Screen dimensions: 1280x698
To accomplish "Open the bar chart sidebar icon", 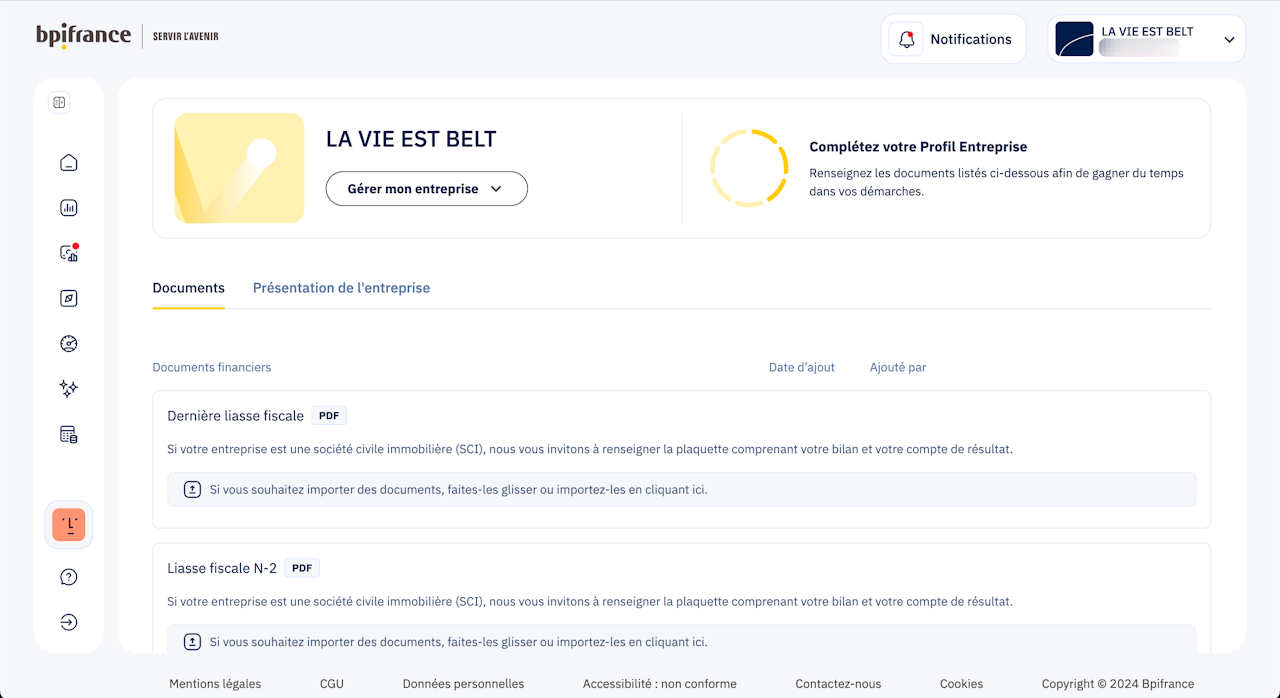I will (x=69, y=208).
